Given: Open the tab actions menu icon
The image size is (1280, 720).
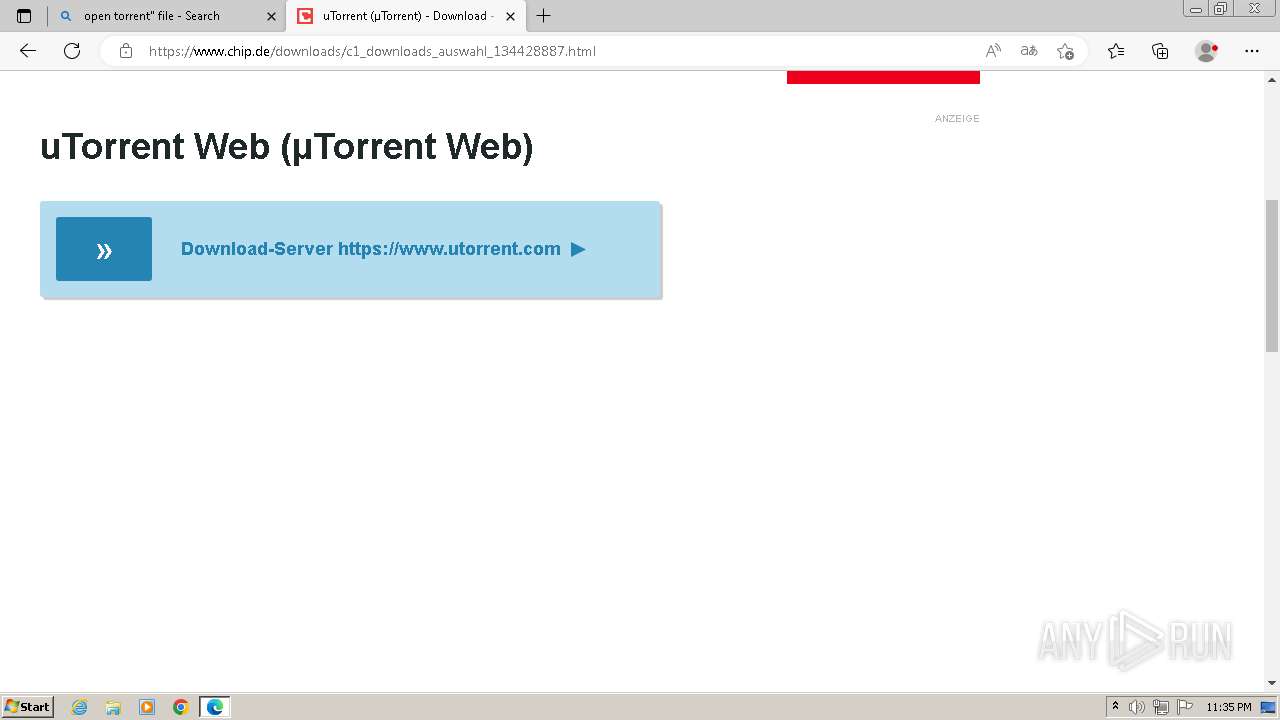Looking at the screenshot, I should [x=24, y=16].
